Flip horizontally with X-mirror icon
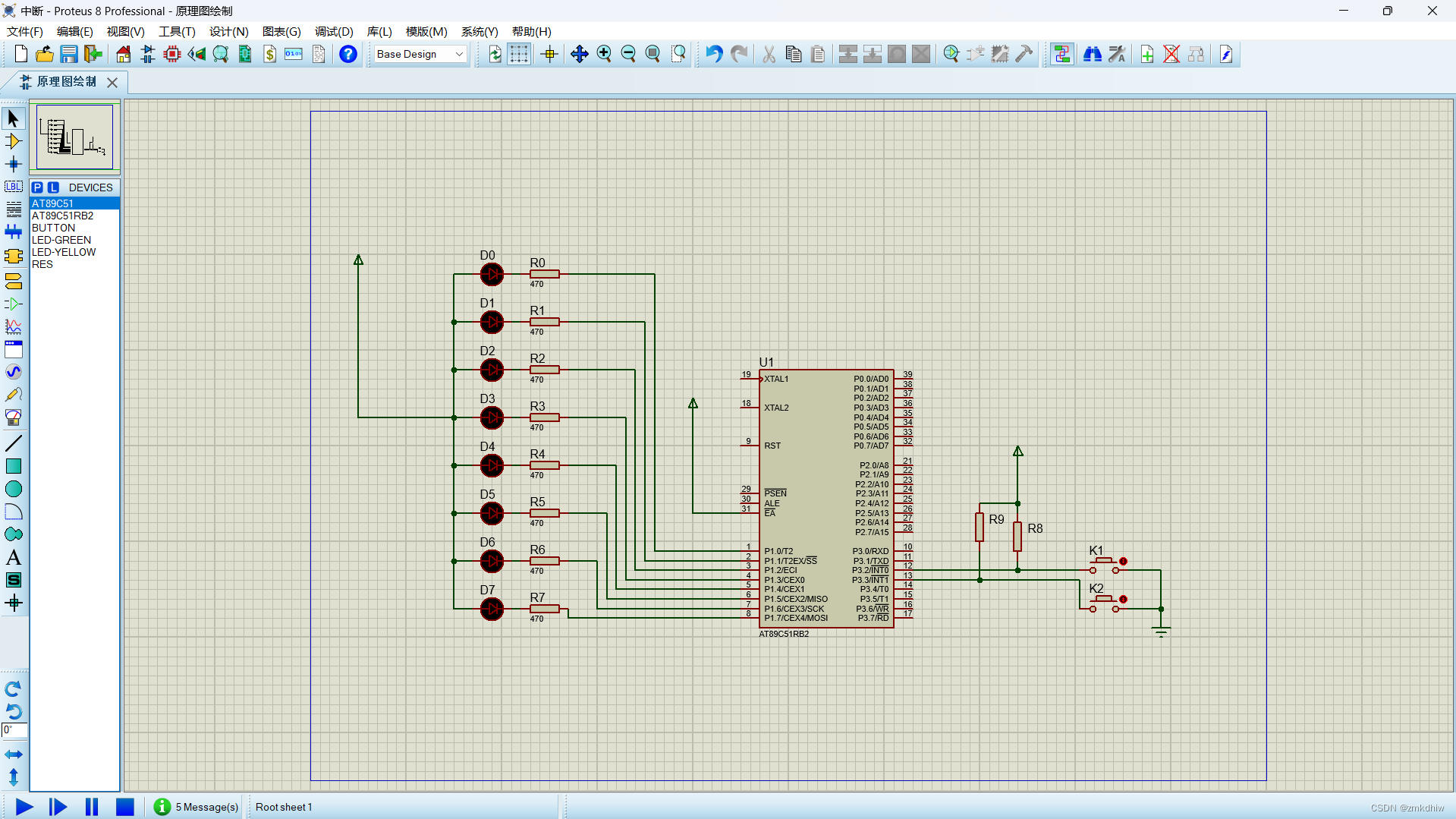The height and width of the screenshot is (819, 1456). click(x=13, y=754)
